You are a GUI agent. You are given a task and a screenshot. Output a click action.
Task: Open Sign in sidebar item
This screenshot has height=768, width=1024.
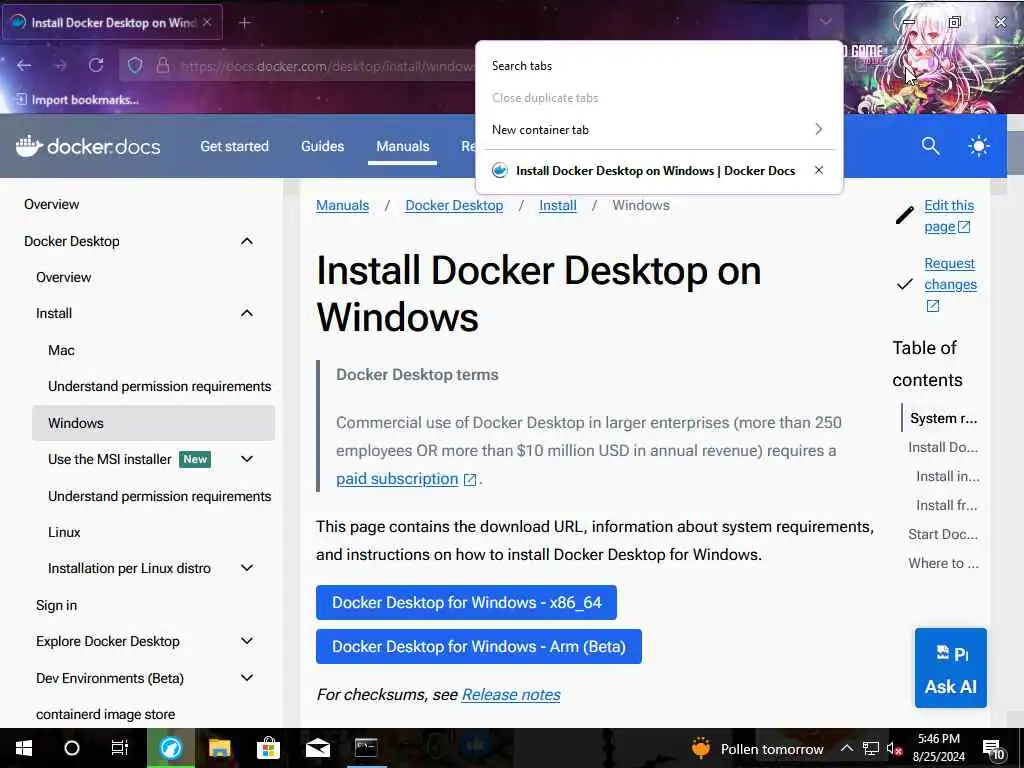(x=56, y=605)
